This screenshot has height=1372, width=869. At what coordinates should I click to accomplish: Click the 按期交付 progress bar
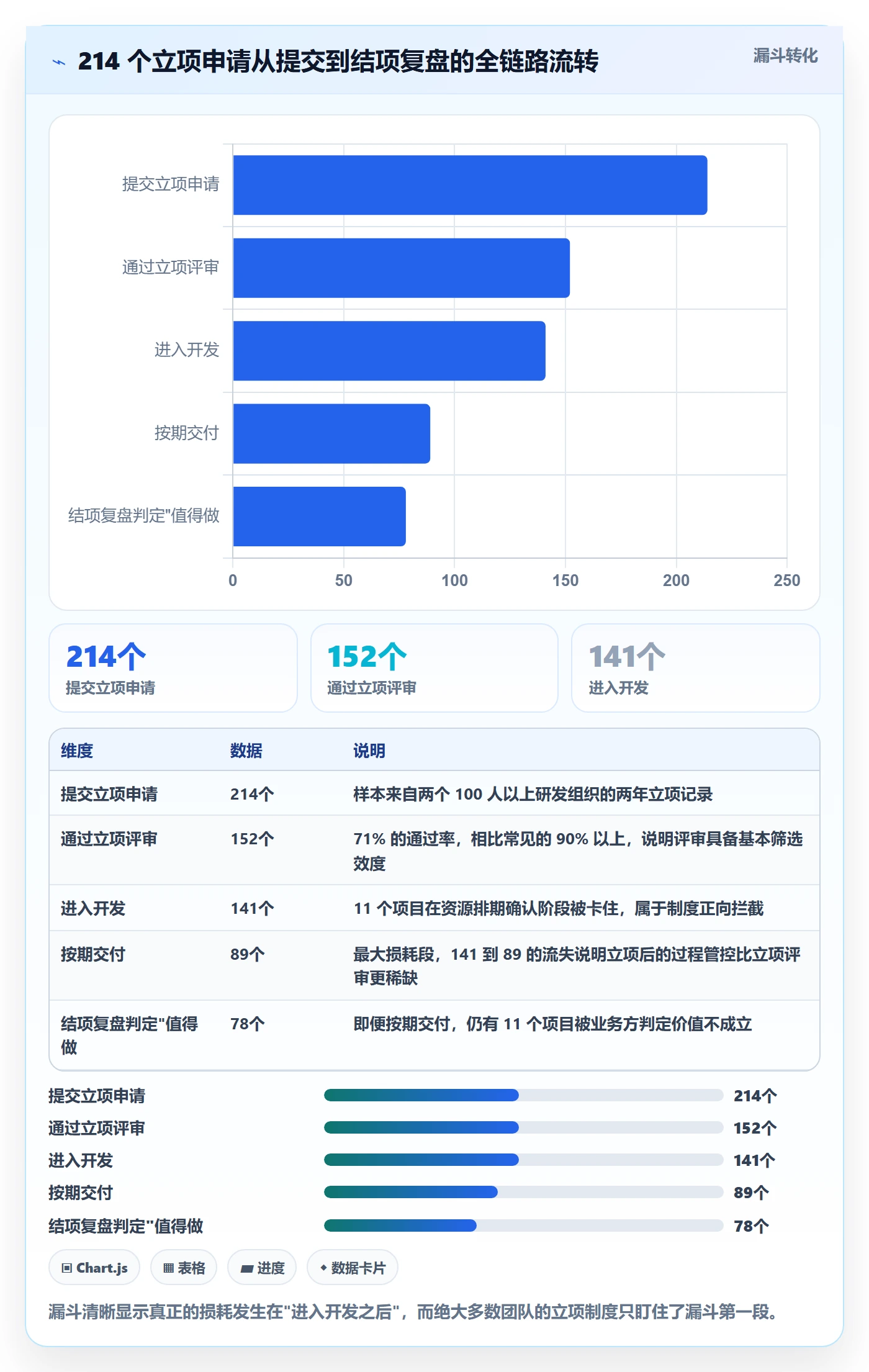point(524,1192)
